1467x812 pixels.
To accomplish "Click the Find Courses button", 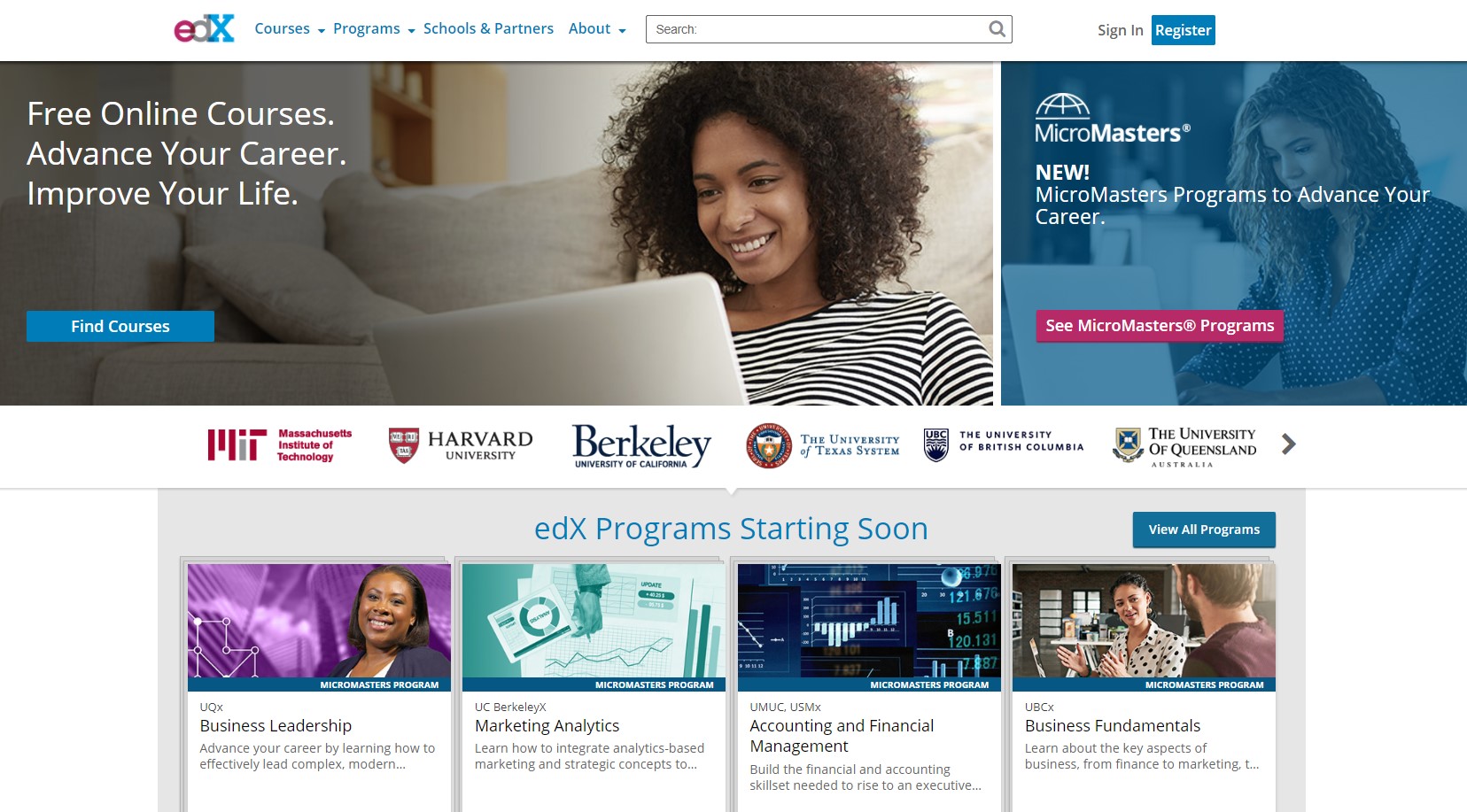I will (120, 326).
